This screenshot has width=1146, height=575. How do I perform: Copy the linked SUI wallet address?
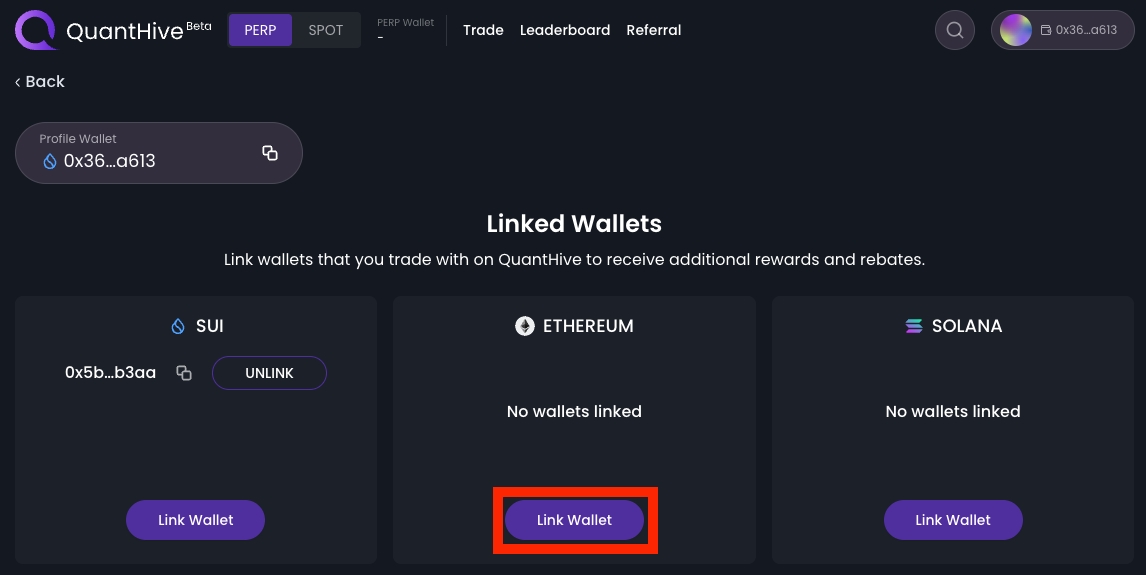(184, 373)
